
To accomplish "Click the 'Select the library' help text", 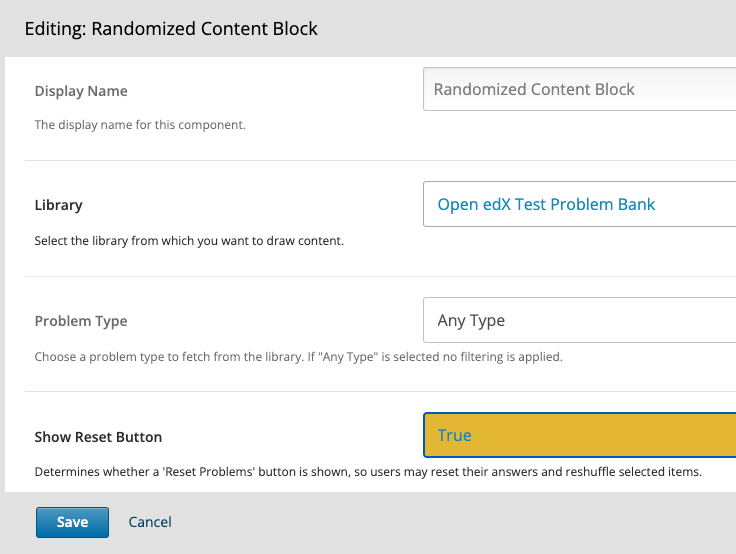I will pos(189,241).
